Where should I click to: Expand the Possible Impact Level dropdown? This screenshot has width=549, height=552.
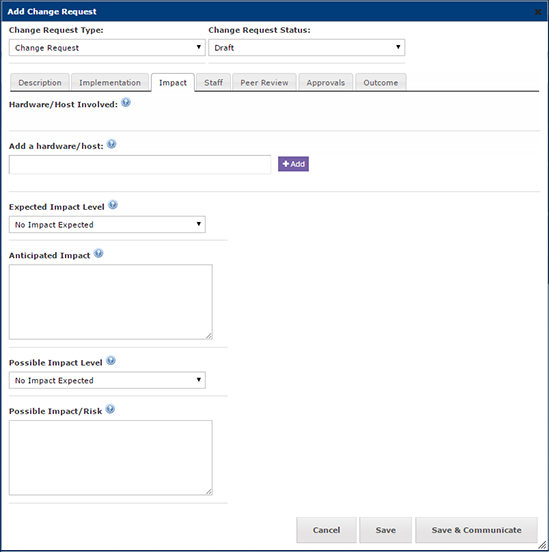click(107, 380)
